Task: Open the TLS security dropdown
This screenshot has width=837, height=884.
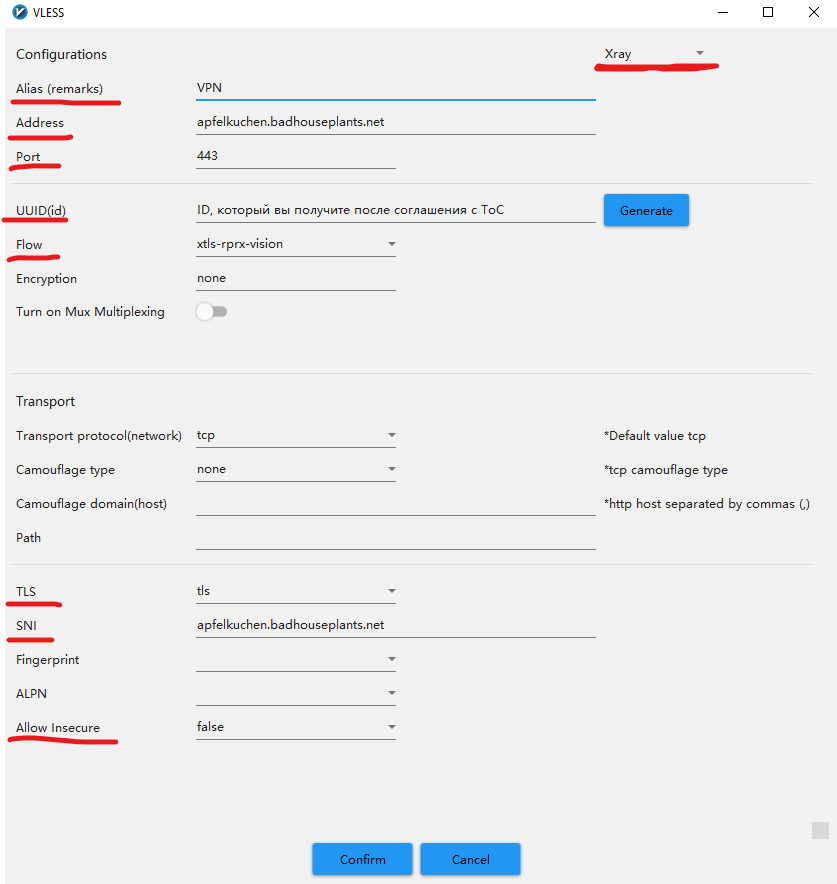Action: click(x=296, y=592)
